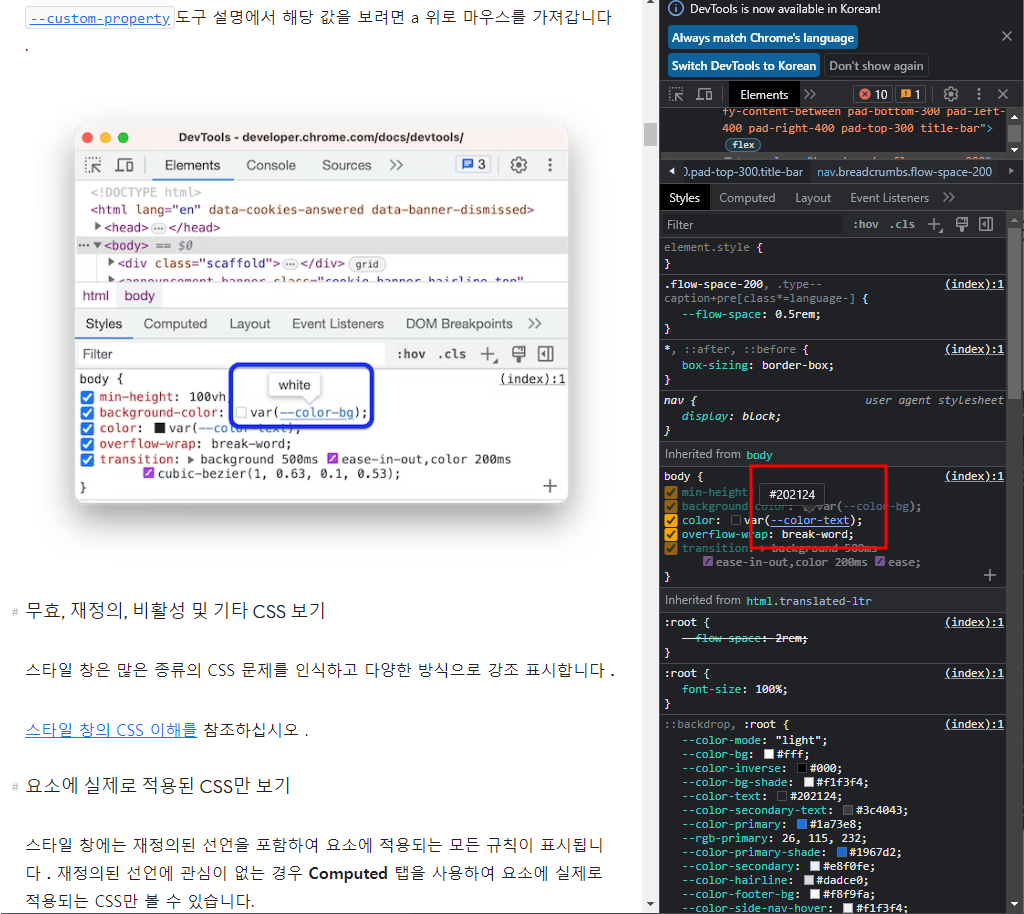This screenshot has height=914, width=1024.
Task: Click the orange warnings badge 1
Action: coord(910,94)
